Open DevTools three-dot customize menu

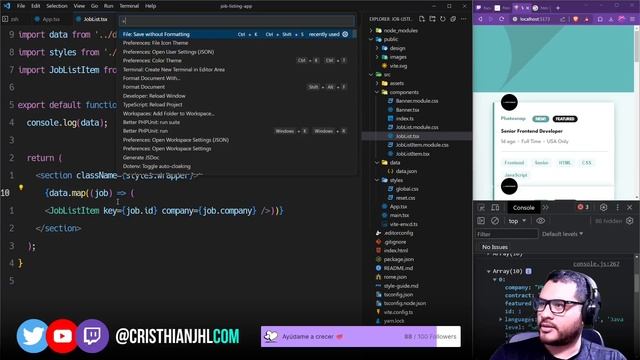[618, 207]
